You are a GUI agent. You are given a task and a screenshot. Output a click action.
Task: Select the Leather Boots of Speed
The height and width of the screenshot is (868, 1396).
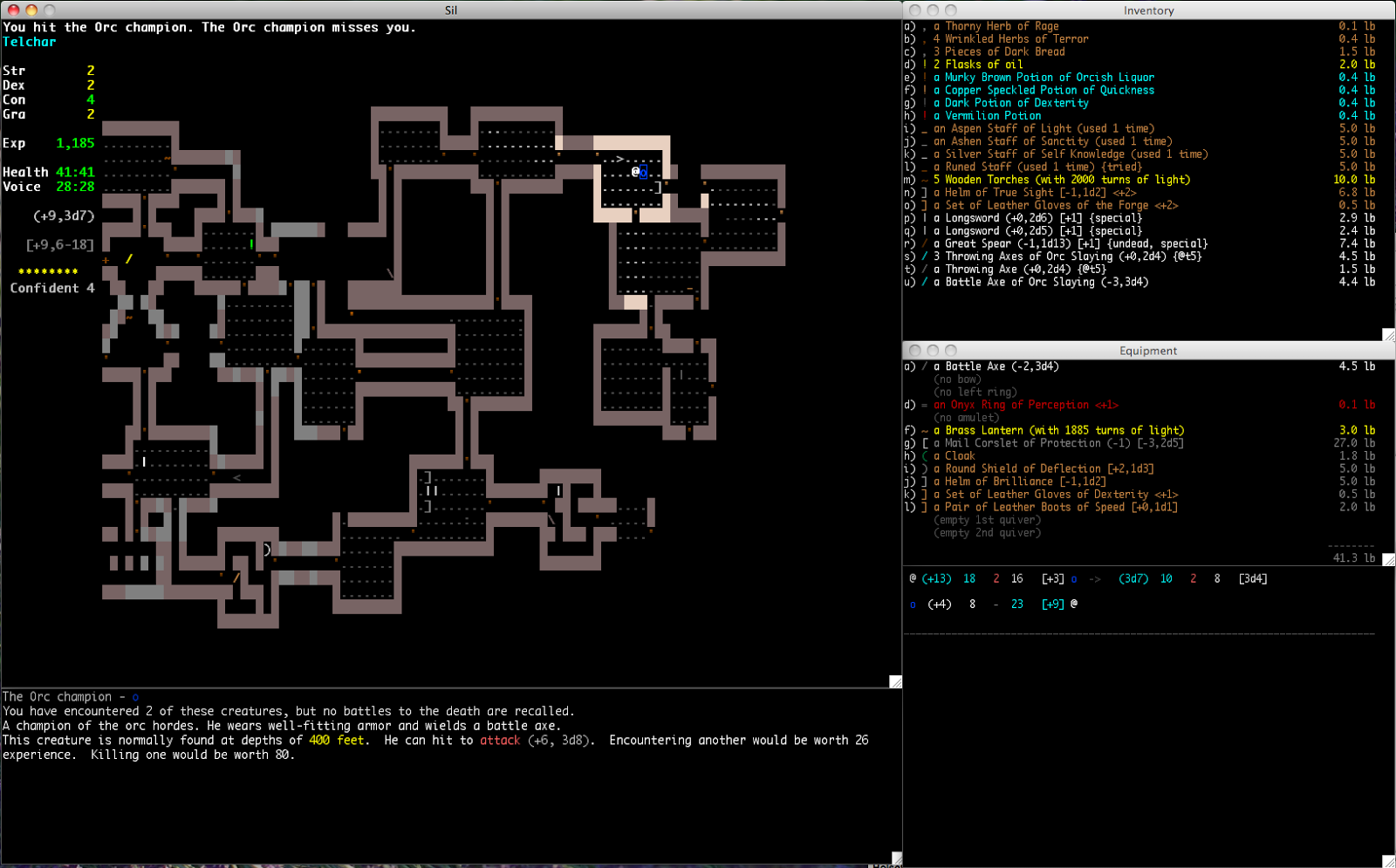(1139, 507)
